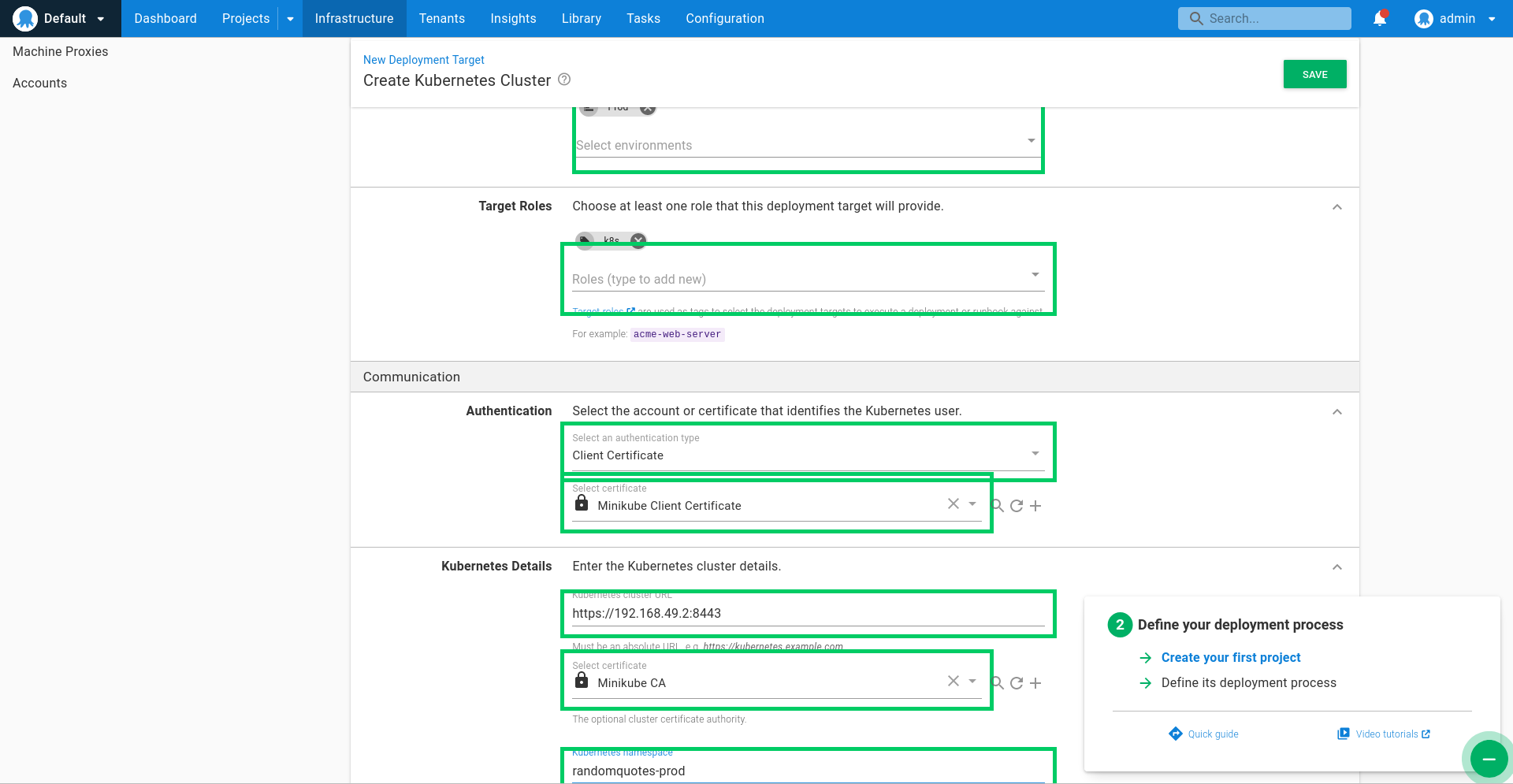Image resolution: width=1513 pixels, height=784 pixels.
Task: Open the Insights tab
Action: click(x=513, y=18)
